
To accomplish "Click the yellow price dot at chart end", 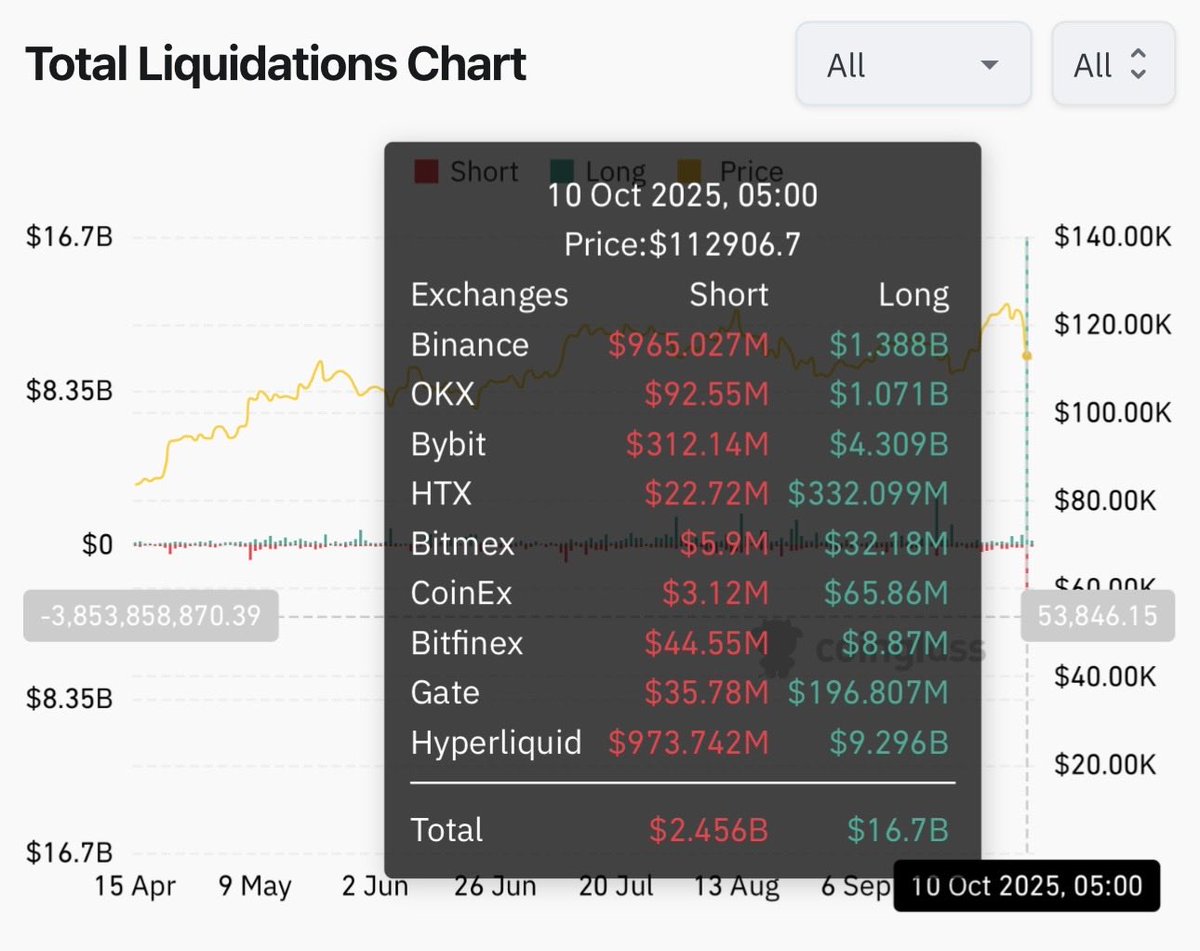I will pos(1028,356).
